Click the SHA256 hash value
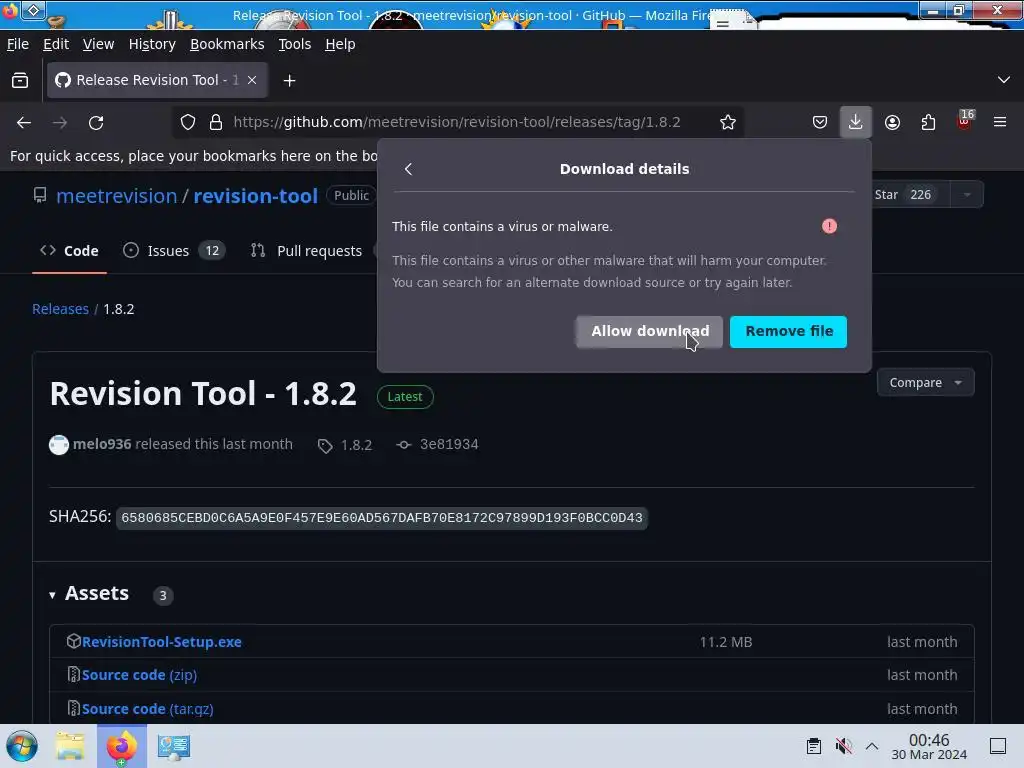1024x768 pixels. coord(381,518)
